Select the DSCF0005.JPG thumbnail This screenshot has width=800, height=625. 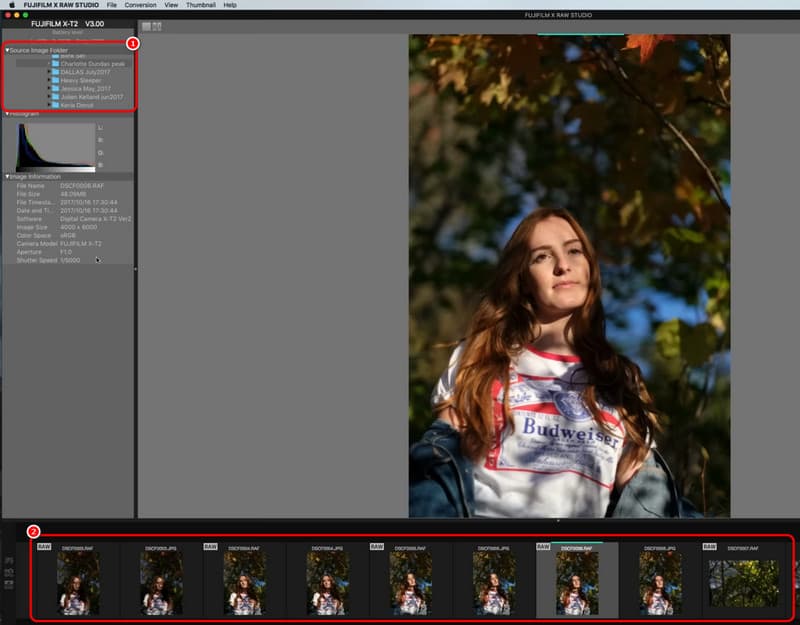pos(494,583)
